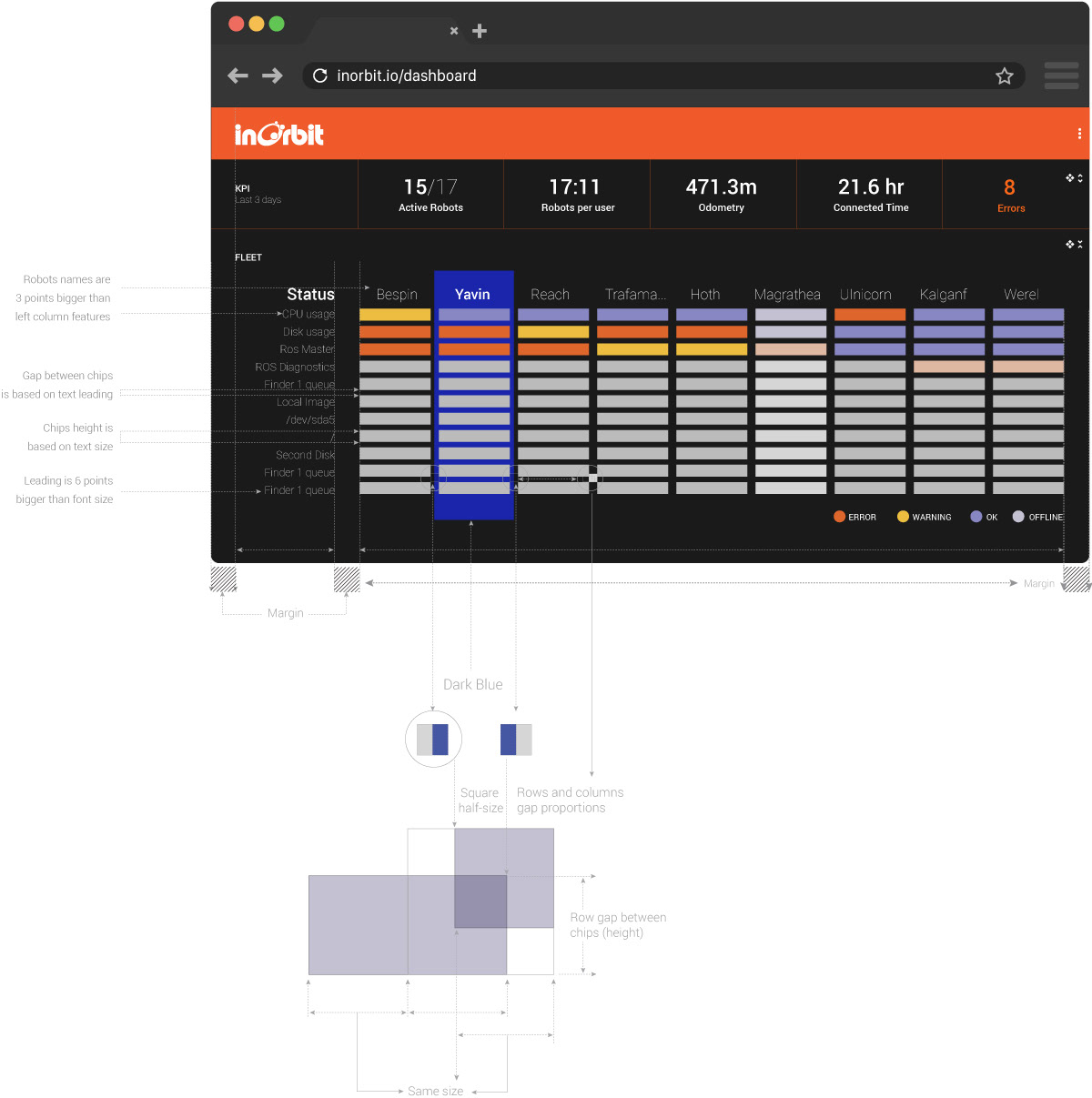
Task: Click the move icon on Fleet panel
Action: click(x=1070, y=245)
